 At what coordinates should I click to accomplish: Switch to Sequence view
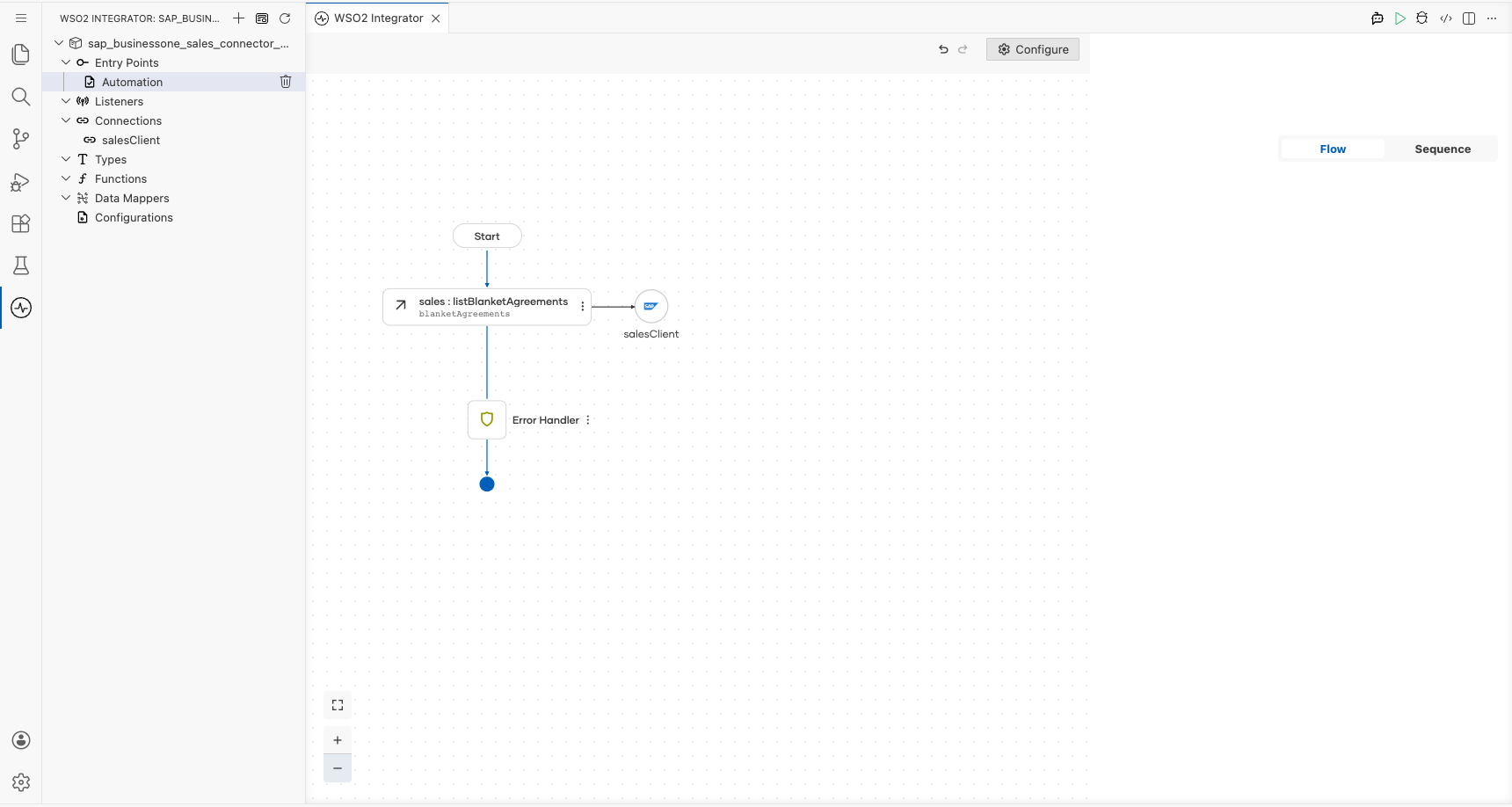click(1443, 149)
